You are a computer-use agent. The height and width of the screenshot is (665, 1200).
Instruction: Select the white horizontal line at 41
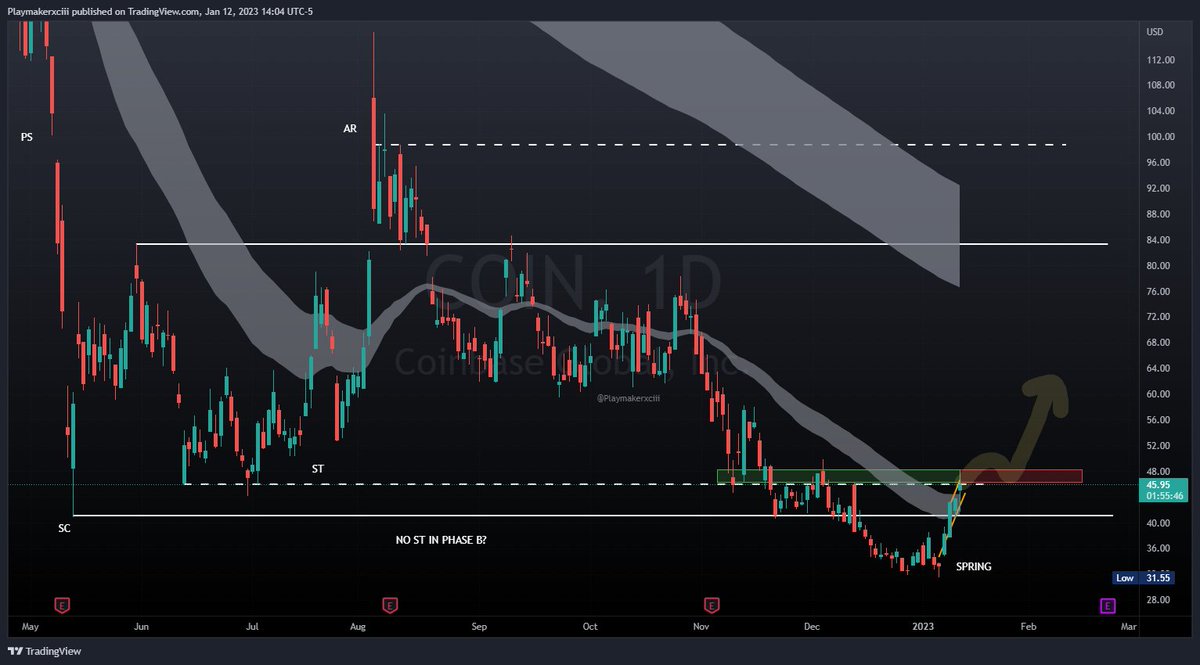pyautogui.click(x=593, y=516)
